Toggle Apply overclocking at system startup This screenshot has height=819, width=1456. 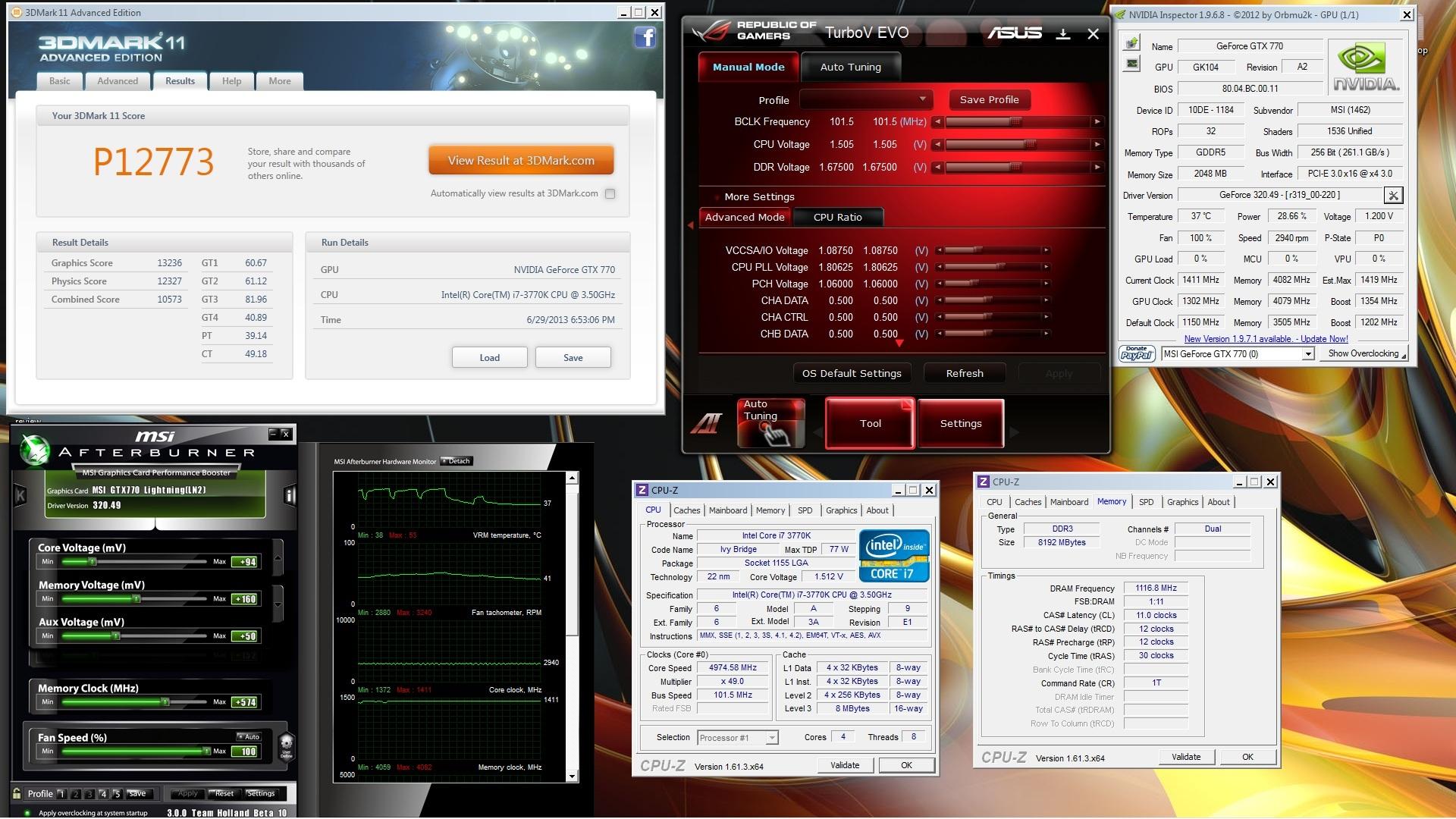tap(27, 812)
